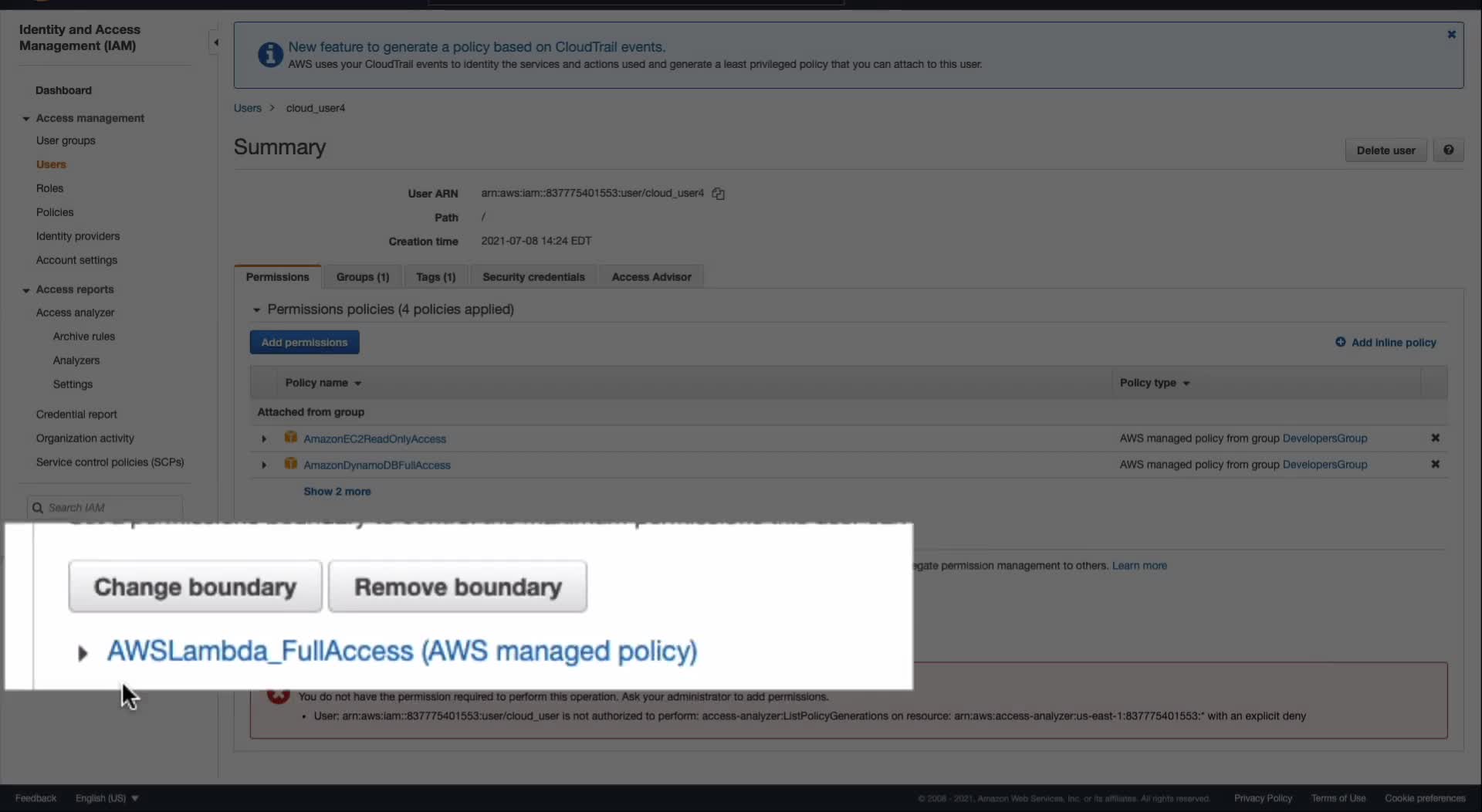The image size is (1482, 812).
Task: Collapse the Access management sidebar group
Action: coord(26,119)
